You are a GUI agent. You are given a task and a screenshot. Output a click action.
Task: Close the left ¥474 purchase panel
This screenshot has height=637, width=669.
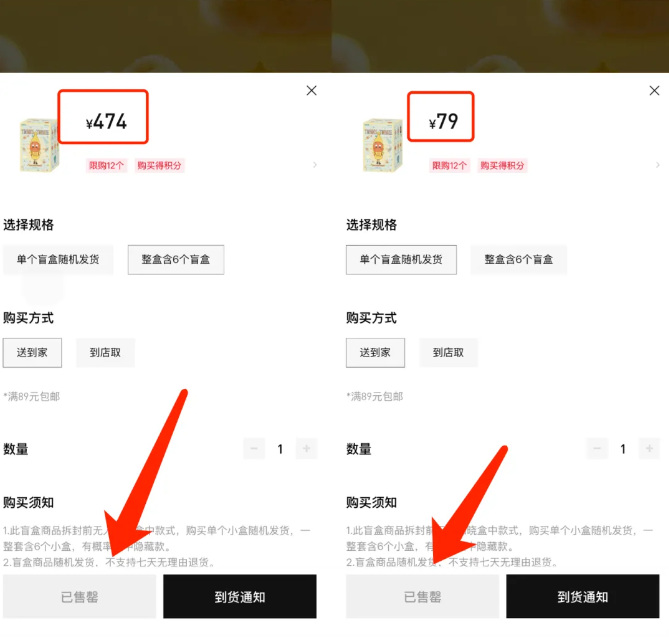[311, 90]
